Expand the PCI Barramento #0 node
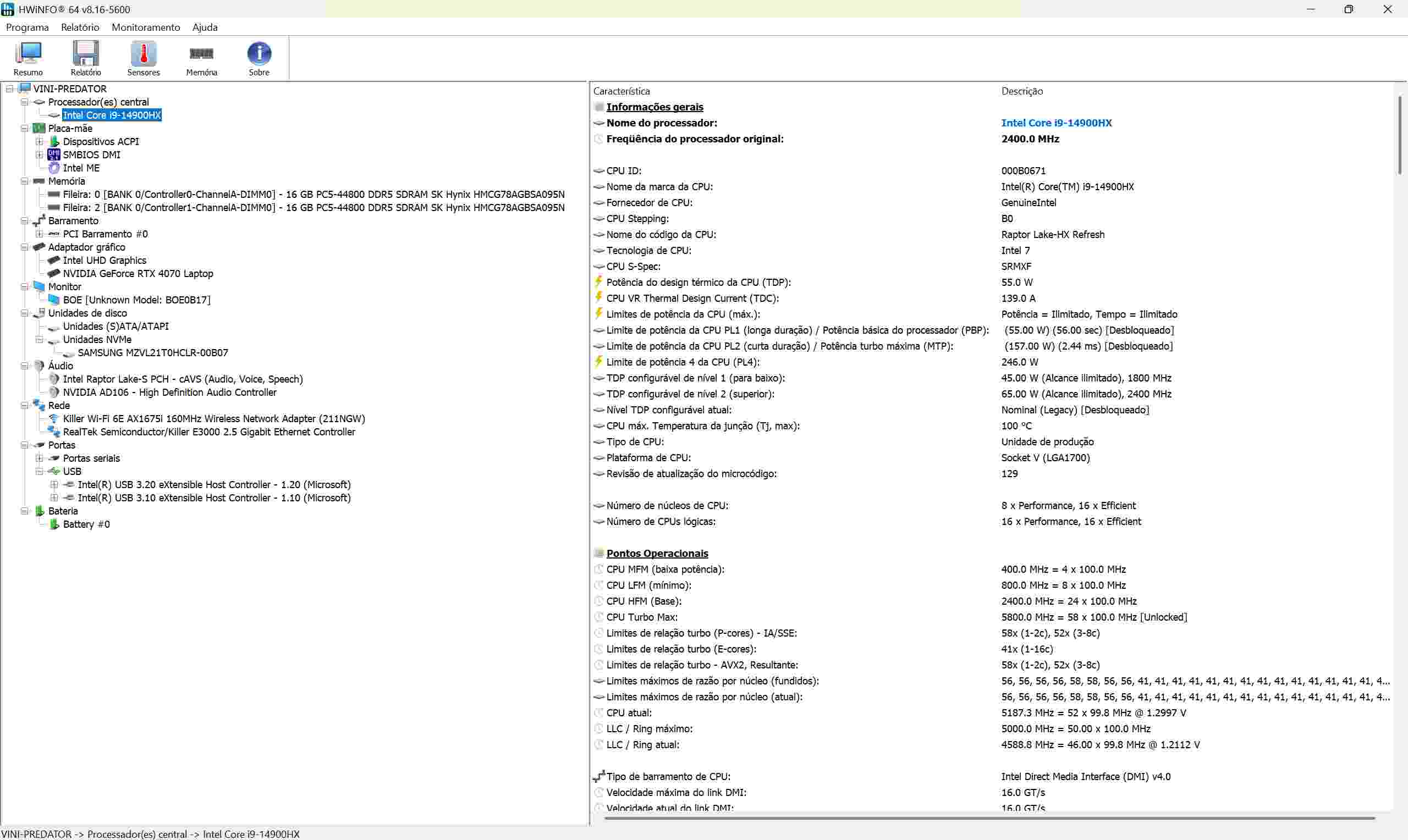This screenshot has height=840, width=1408. pos(39,234)
